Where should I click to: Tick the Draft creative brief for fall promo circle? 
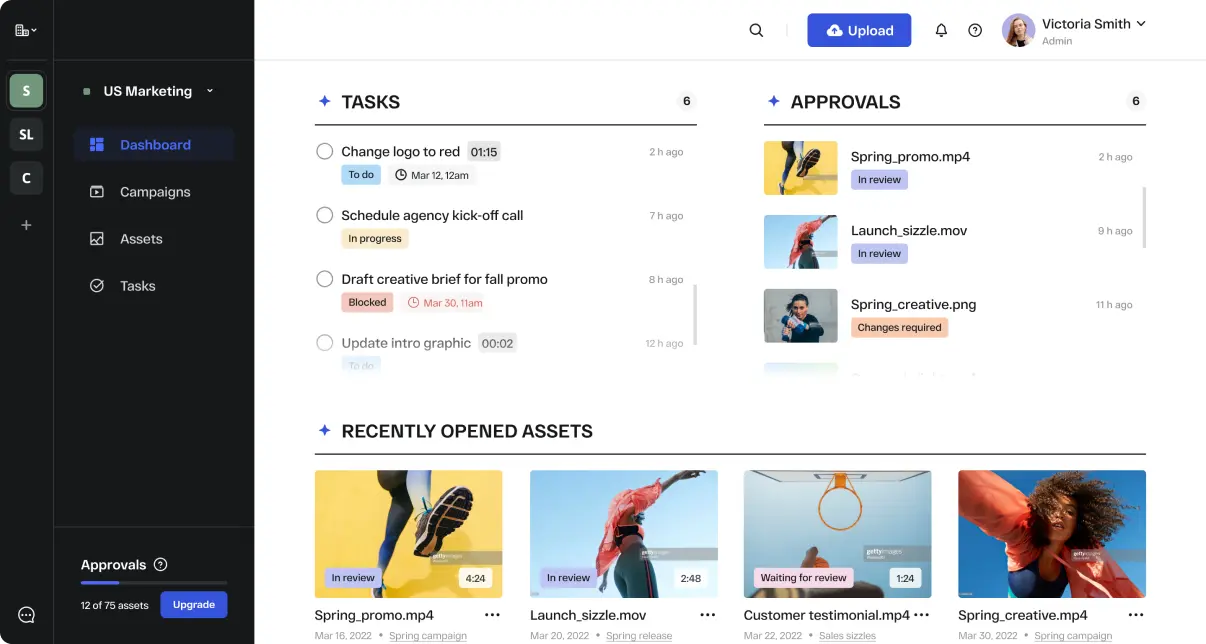click(324, 279)
